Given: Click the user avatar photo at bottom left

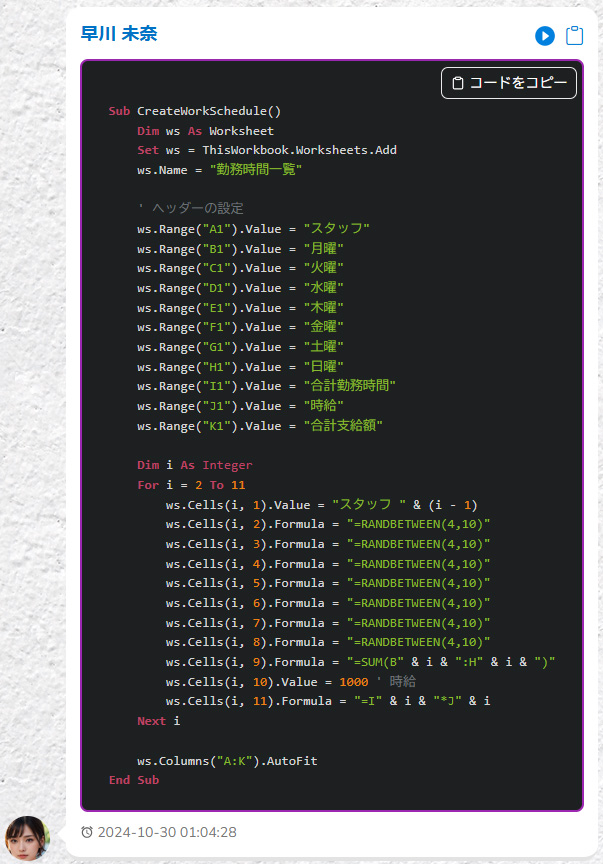Looking at the screenshot, I should point(27,839).
